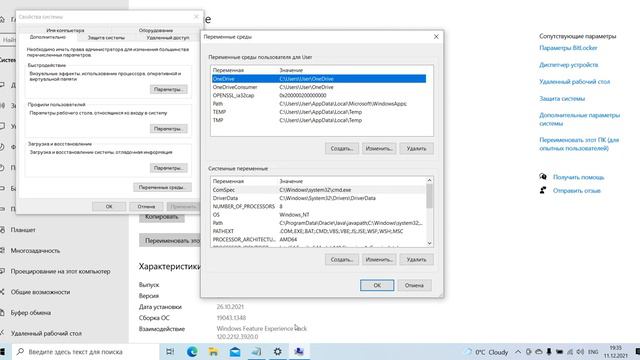The image size is (640, 360).
Task: Click Отмена in the Переменные среды dialog
Action: [414, 285]
